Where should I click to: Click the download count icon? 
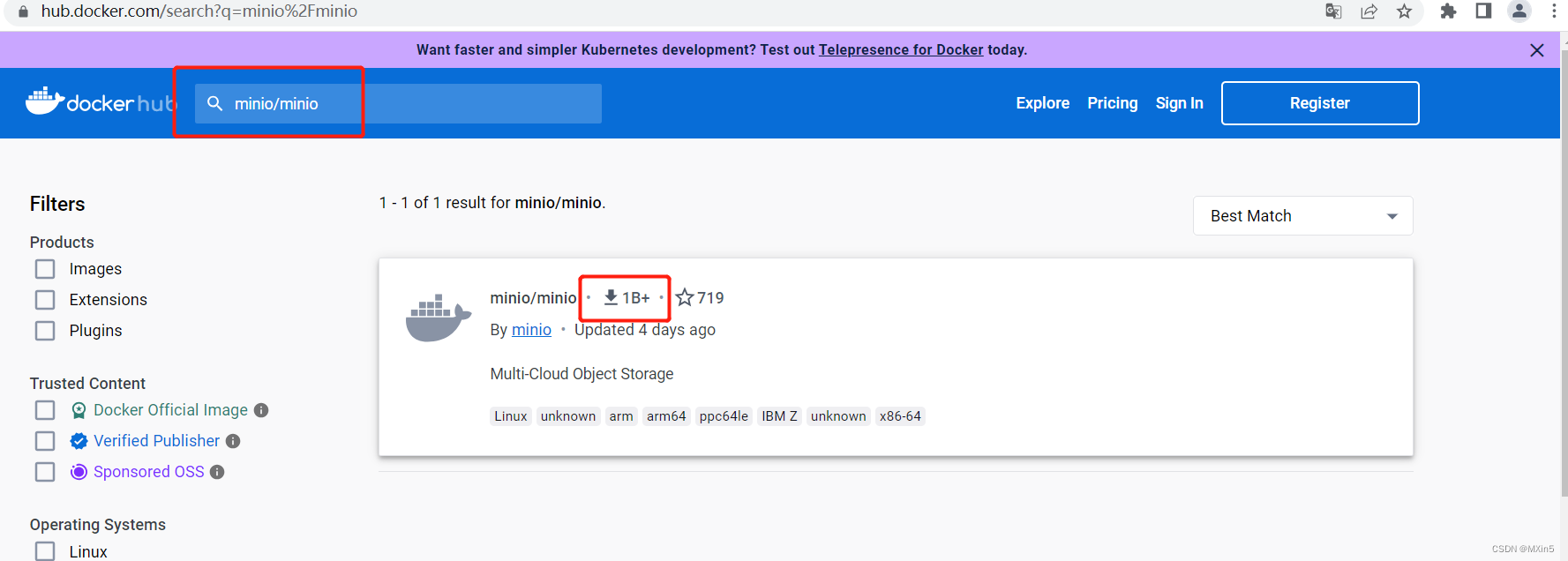[611, 297]
